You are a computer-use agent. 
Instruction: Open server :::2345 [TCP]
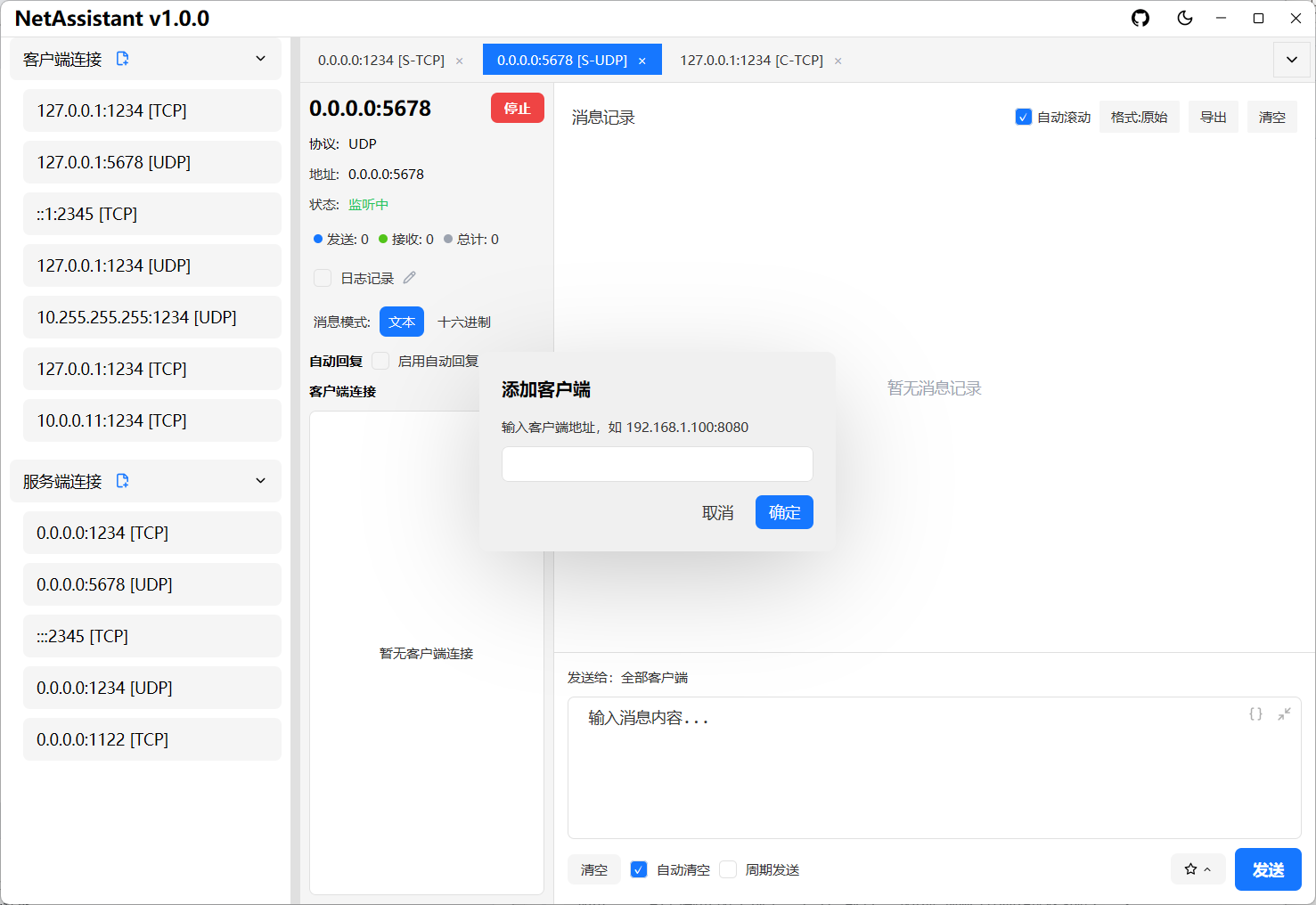[152, 636]
